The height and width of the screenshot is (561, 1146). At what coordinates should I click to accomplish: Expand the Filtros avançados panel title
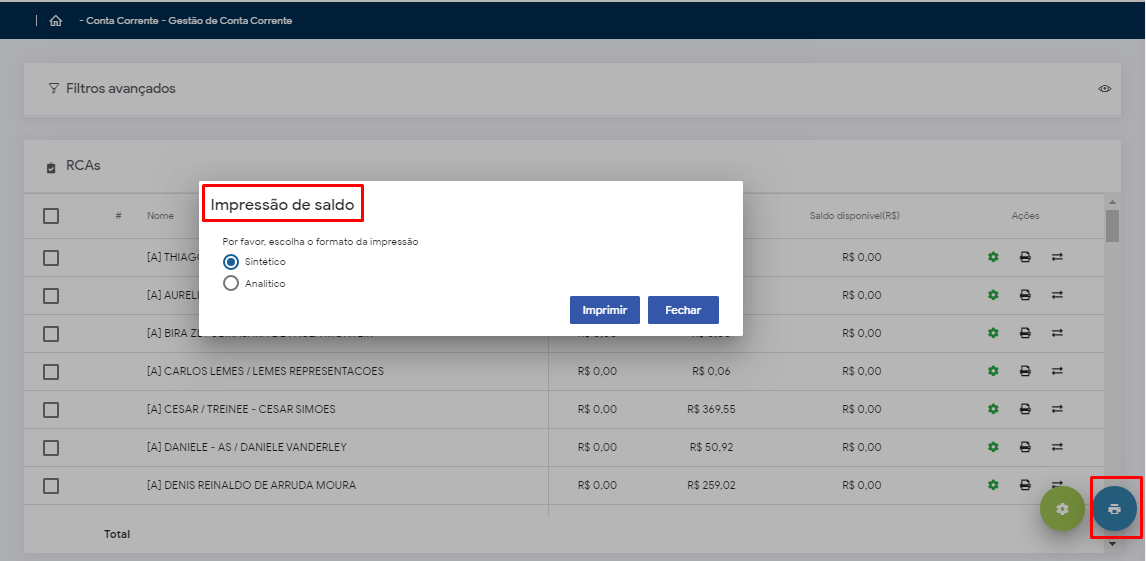pyautogui.click(x=121, y=88)
